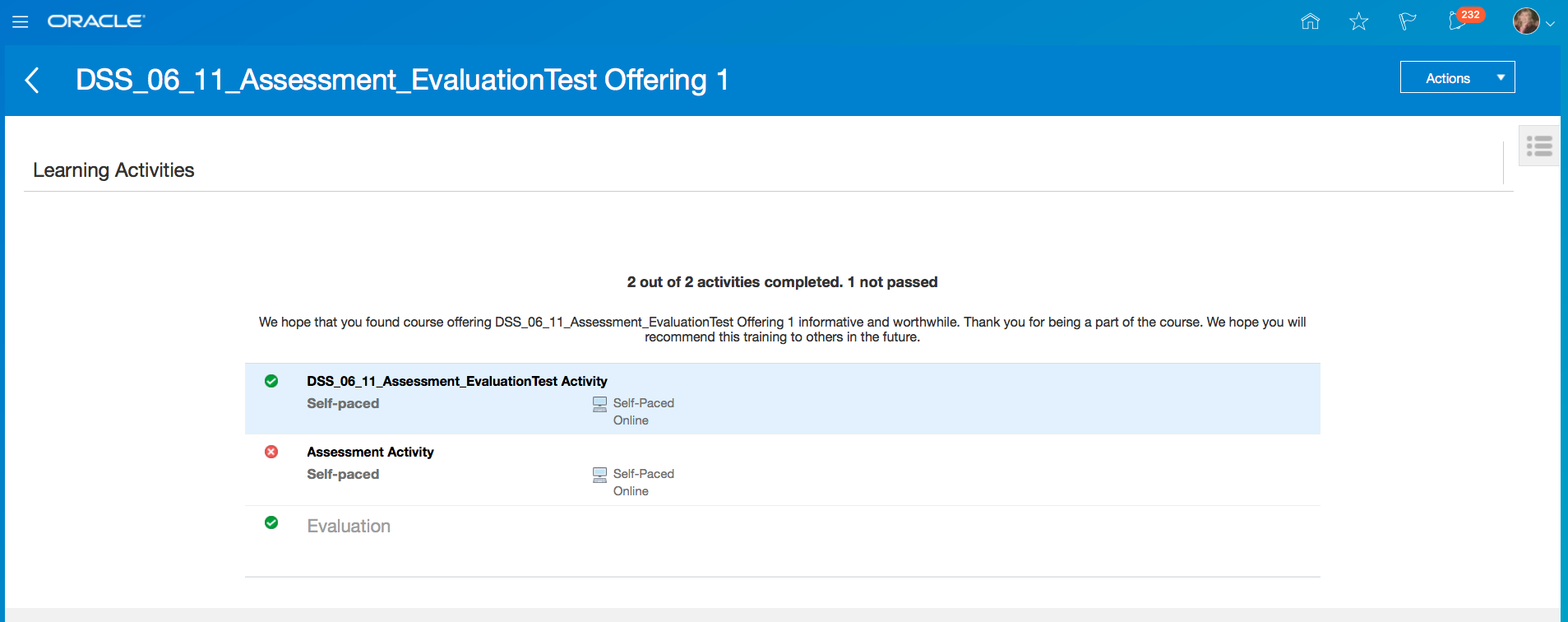Click the Self-Paced Online icon for Assessment Activity
1568x622 pixels.
(599, 475)
